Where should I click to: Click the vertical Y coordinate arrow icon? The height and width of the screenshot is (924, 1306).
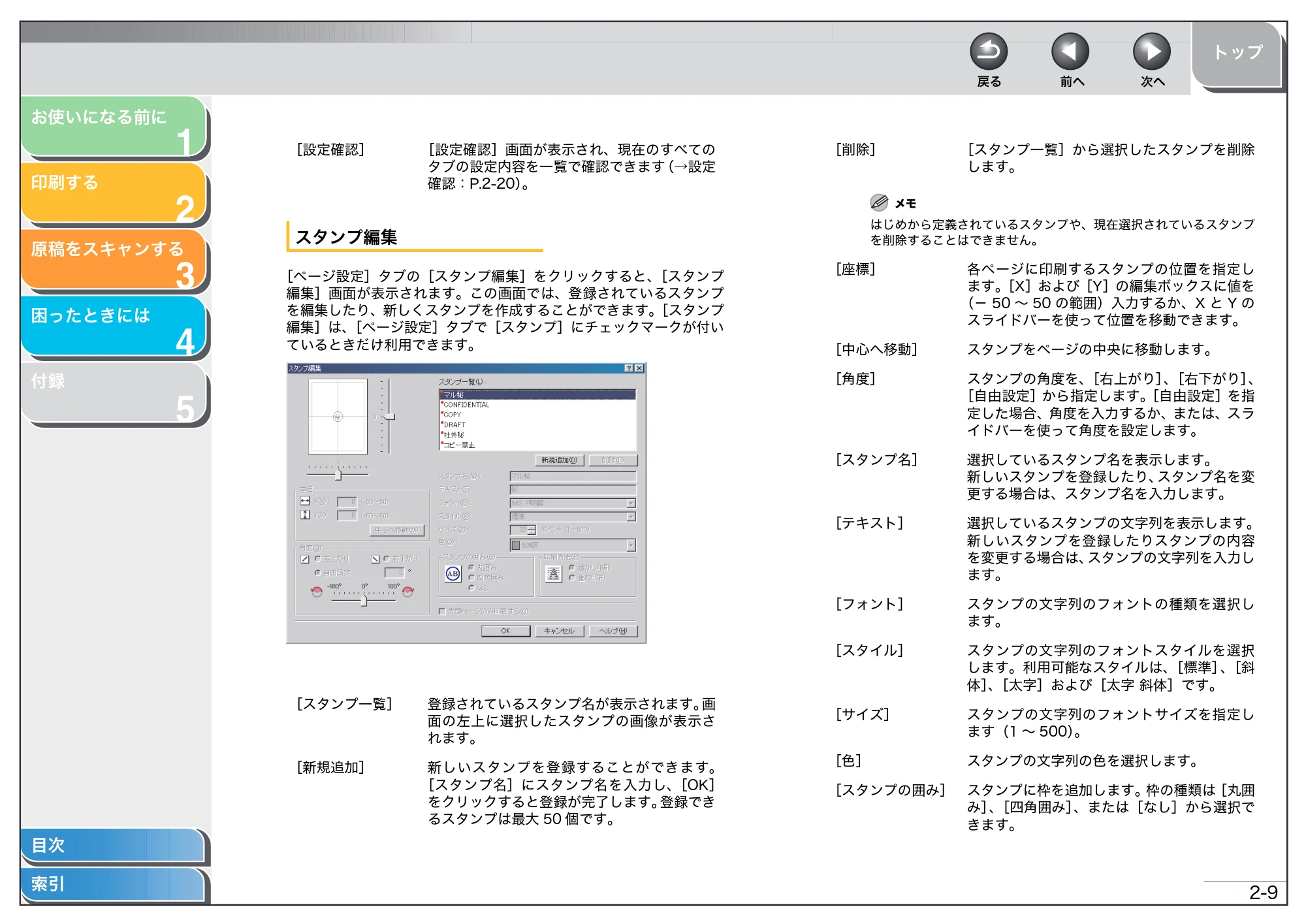coord(305,515)
